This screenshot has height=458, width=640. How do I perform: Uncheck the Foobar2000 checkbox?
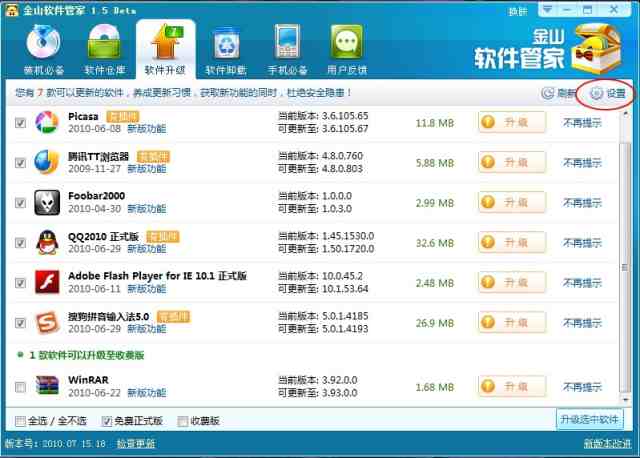point(20,202)
